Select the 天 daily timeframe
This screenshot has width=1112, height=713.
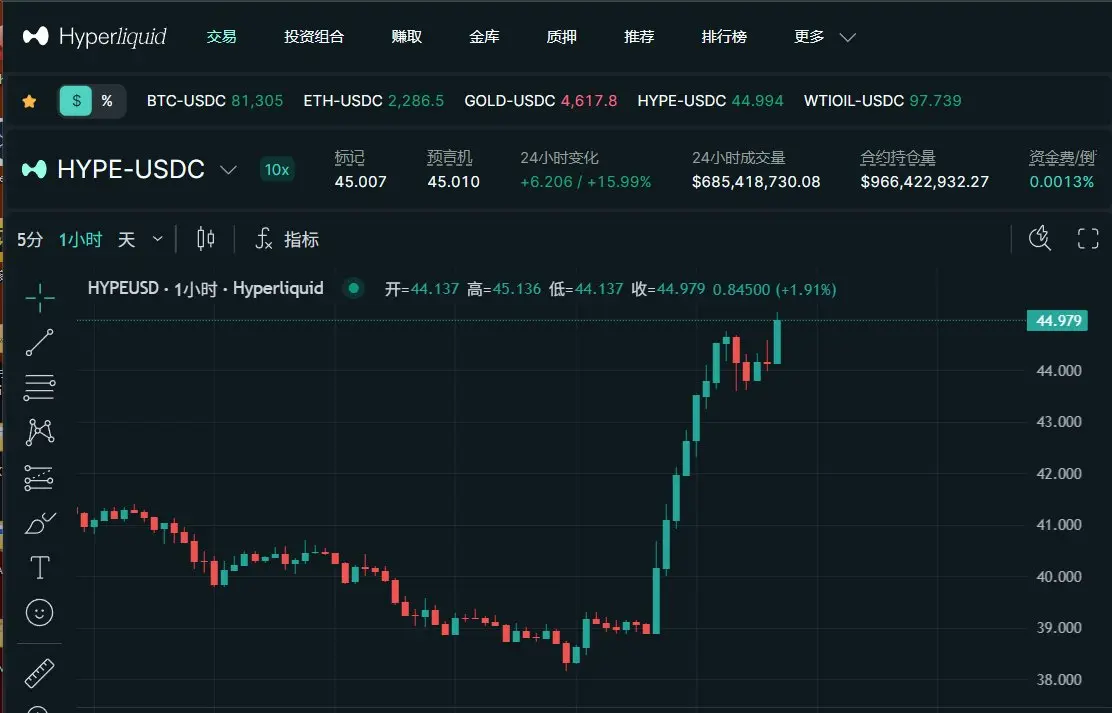[x=126, y=239]
